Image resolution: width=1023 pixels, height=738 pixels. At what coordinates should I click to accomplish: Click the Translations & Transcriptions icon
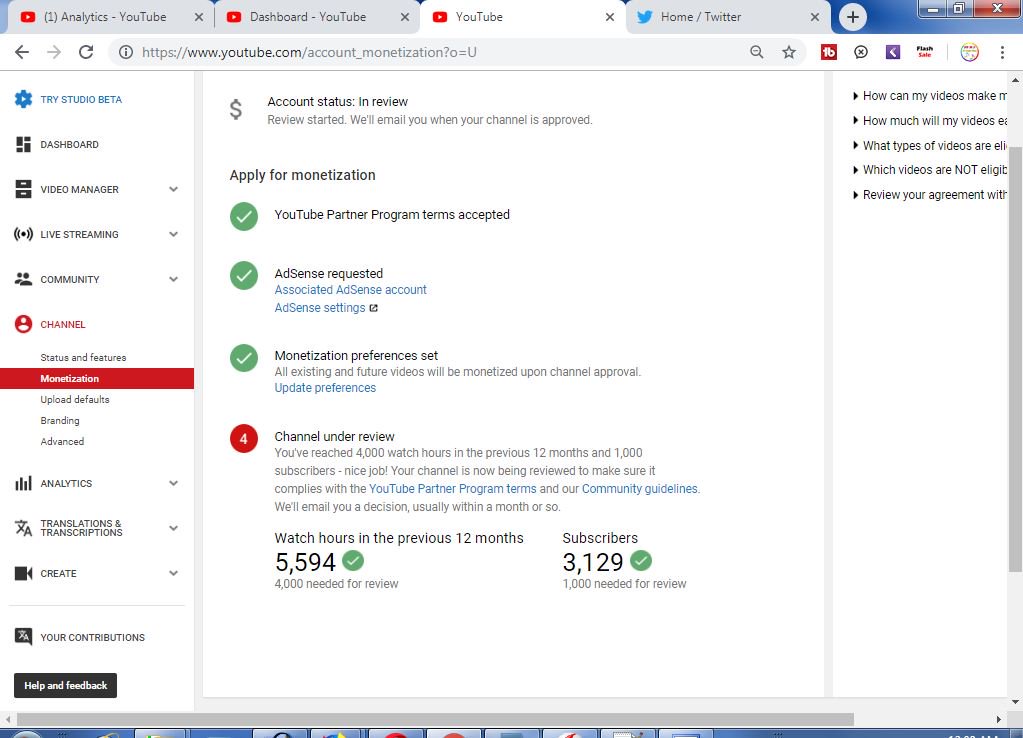point(23,528)
